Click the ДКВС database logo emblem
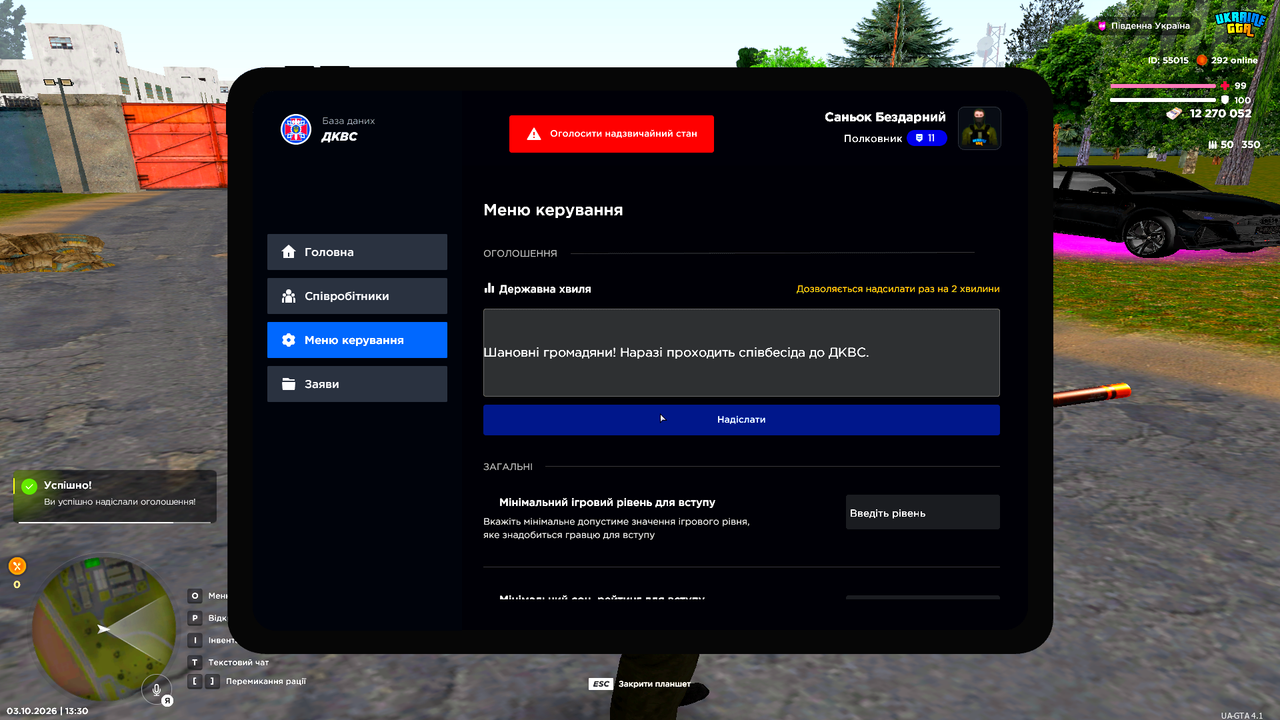The image size is (1280, 720). click(x=296, y=129)
